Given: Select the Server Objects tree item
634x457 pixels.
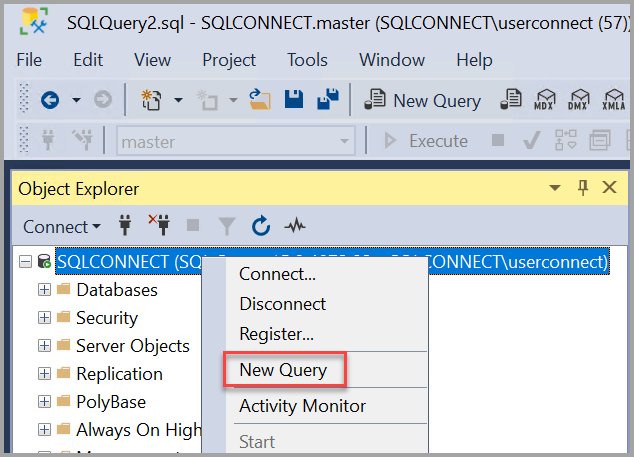Looking at the screenshot, I should (x=133, y=346).
